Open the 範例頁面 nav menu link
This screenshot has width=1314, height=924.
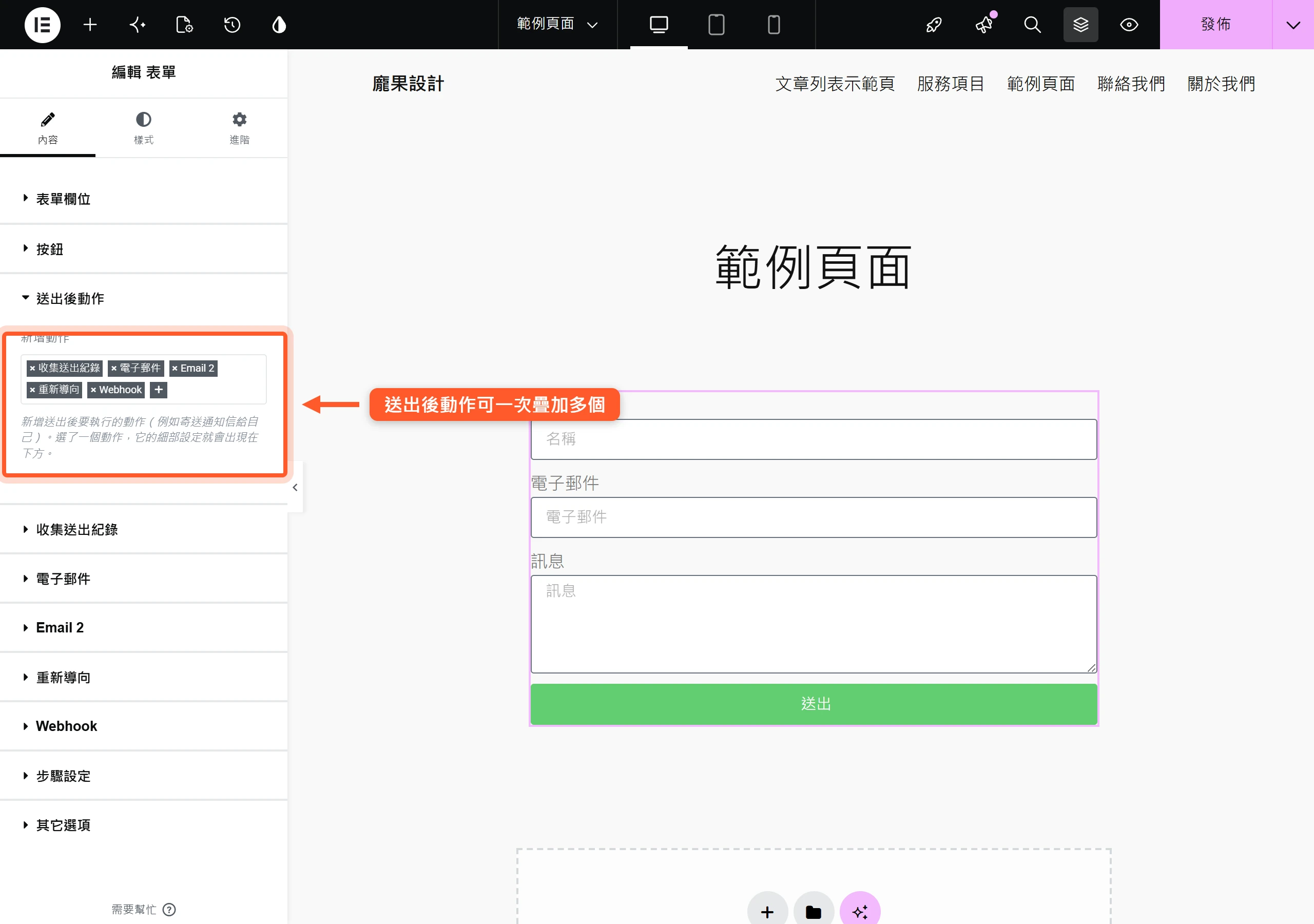1041,84
